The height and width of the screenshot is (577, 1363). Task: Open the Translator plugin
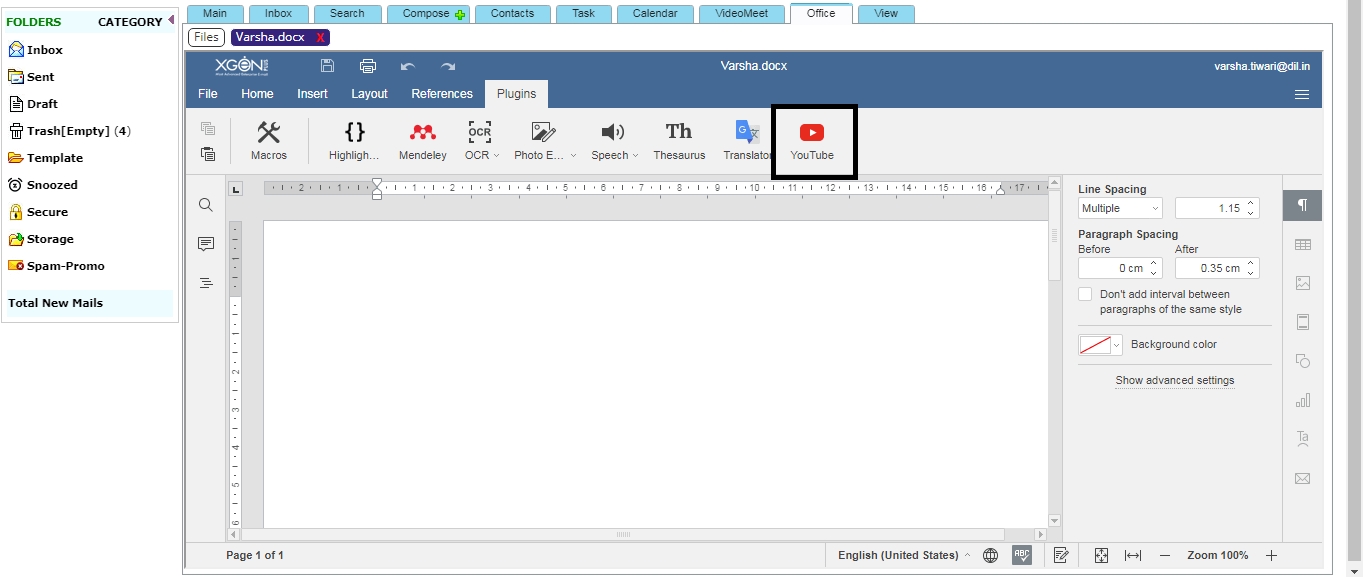747,141
